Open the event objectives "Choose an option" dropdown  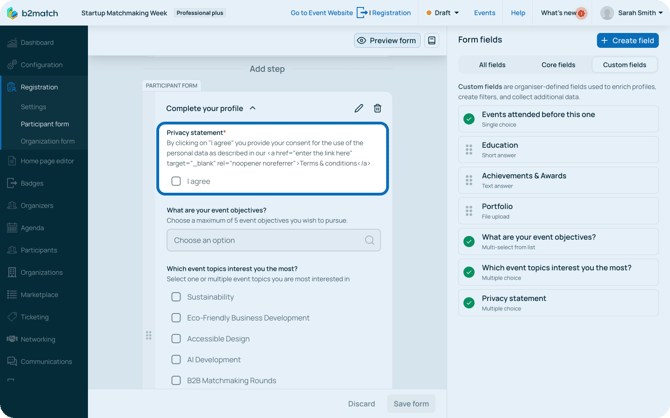pos(273,240)
